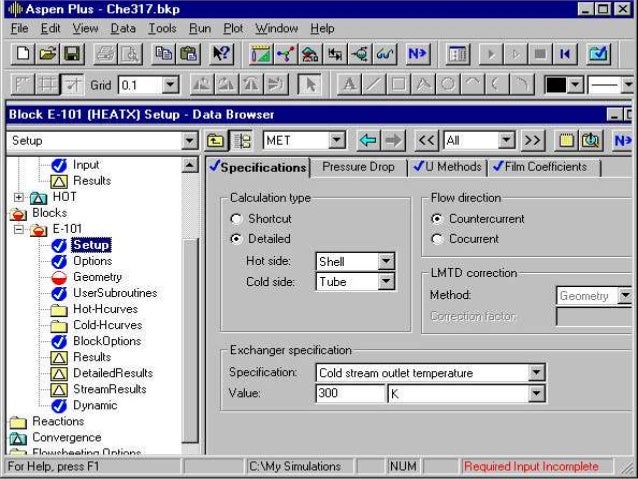
Task: Click the Print icon in toolbar
Action: (x=106, y=54)
